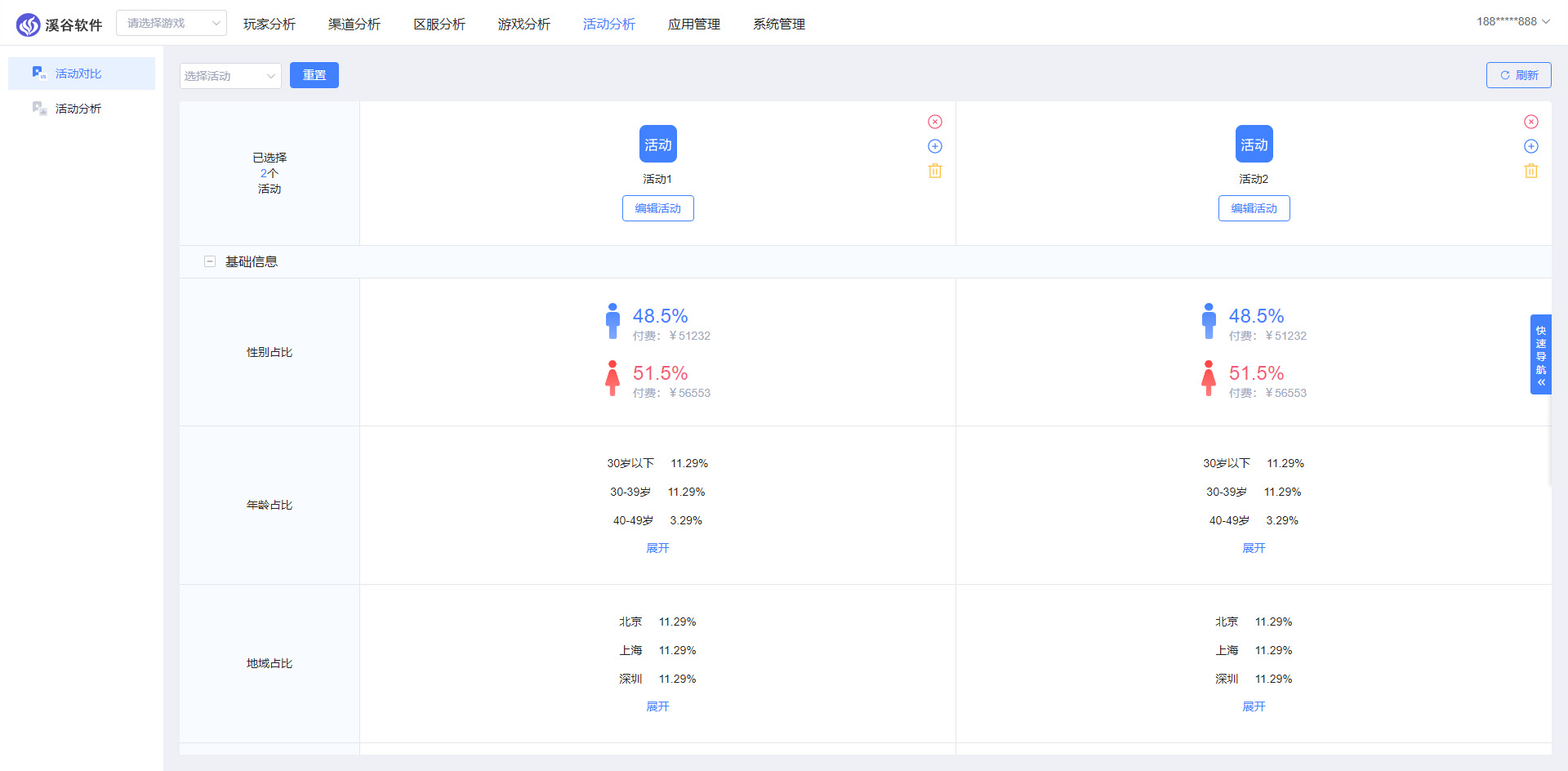Click the female figure icon in 活动1
This screenshot has height=771, width=1568.
(612, 378)
